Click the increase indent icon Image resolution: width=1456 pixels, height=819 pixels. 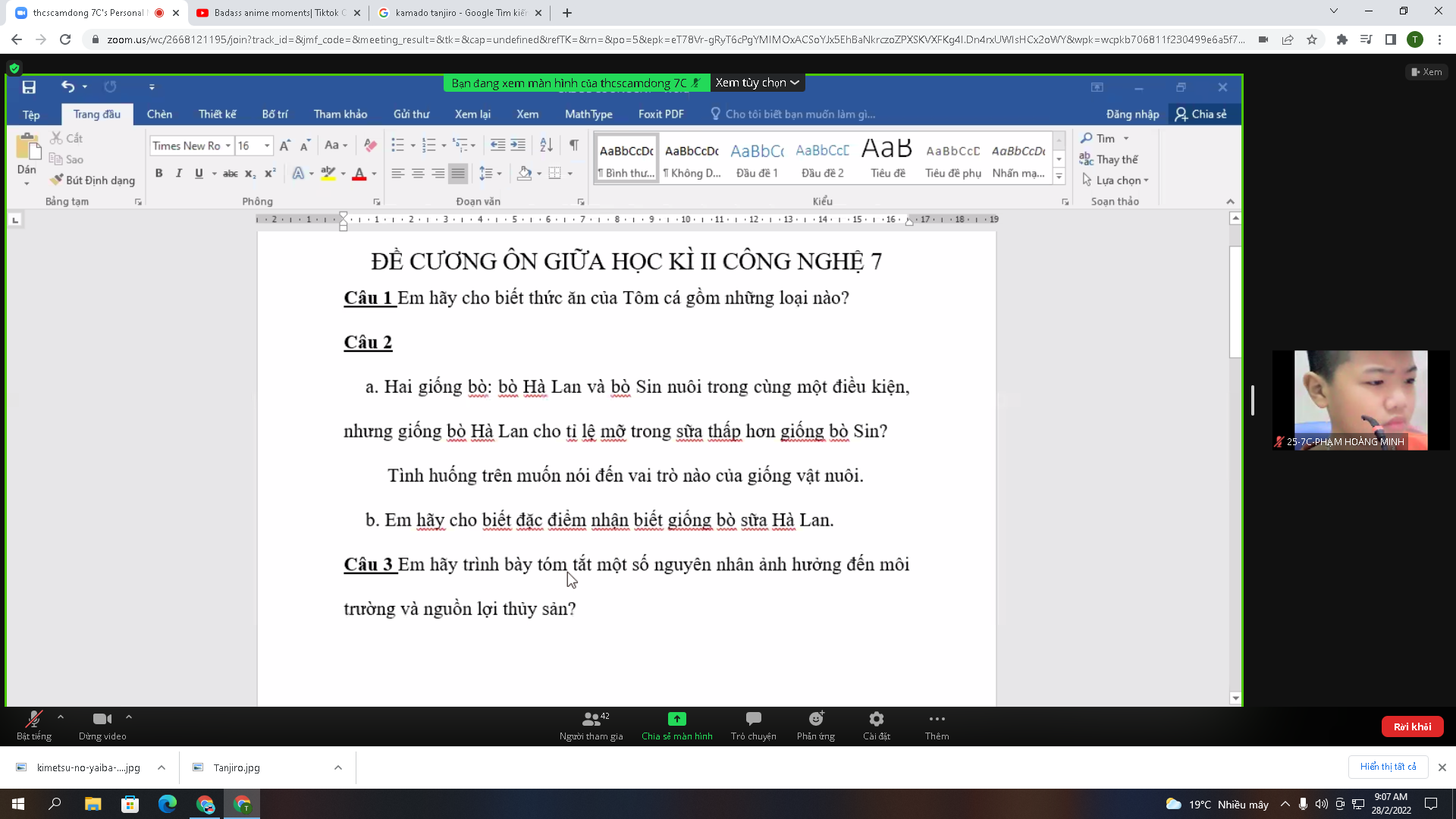coord(518,146)
